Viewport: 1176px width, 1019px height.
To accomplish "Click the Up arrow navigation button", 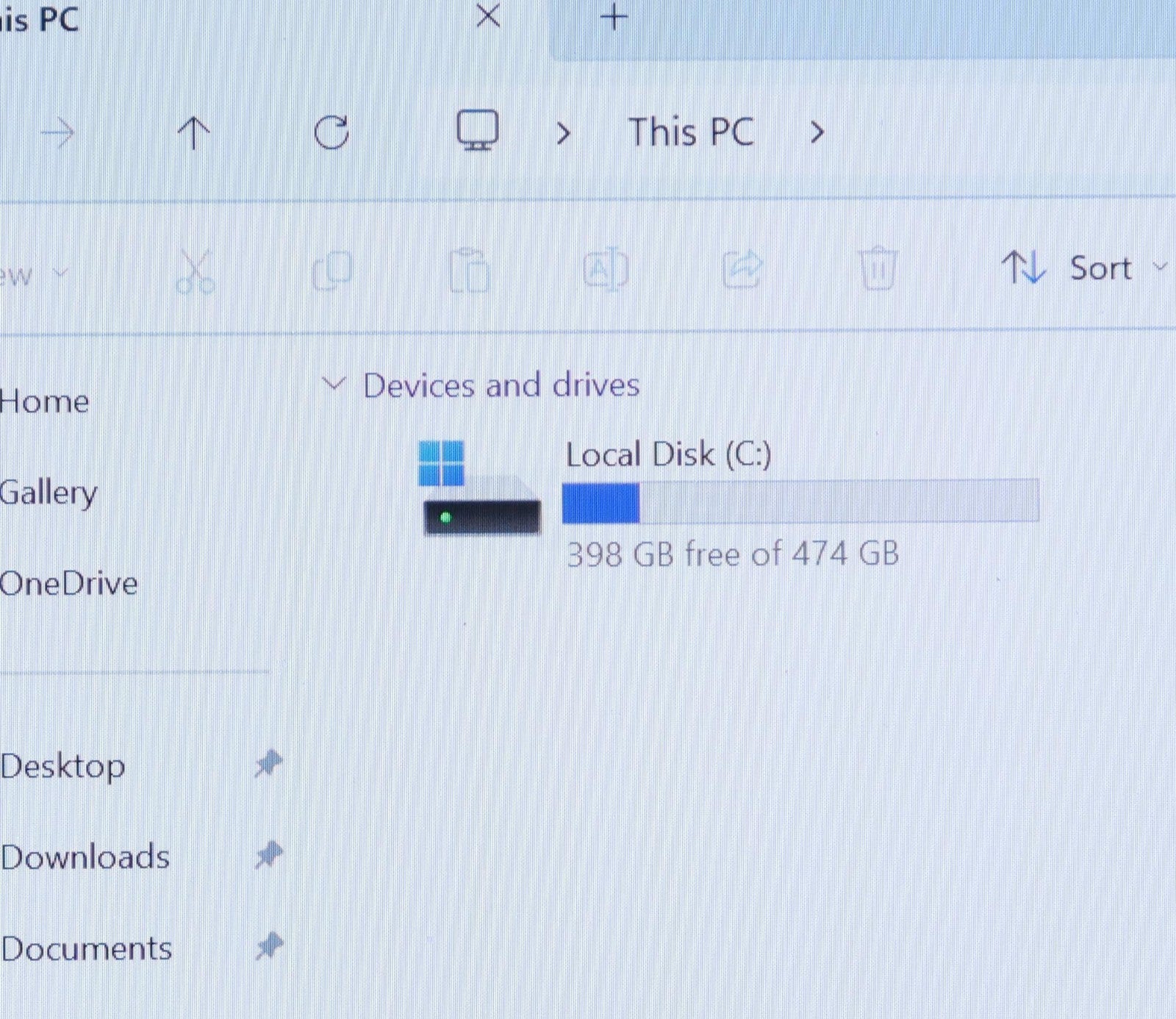I will coord(194,133).
